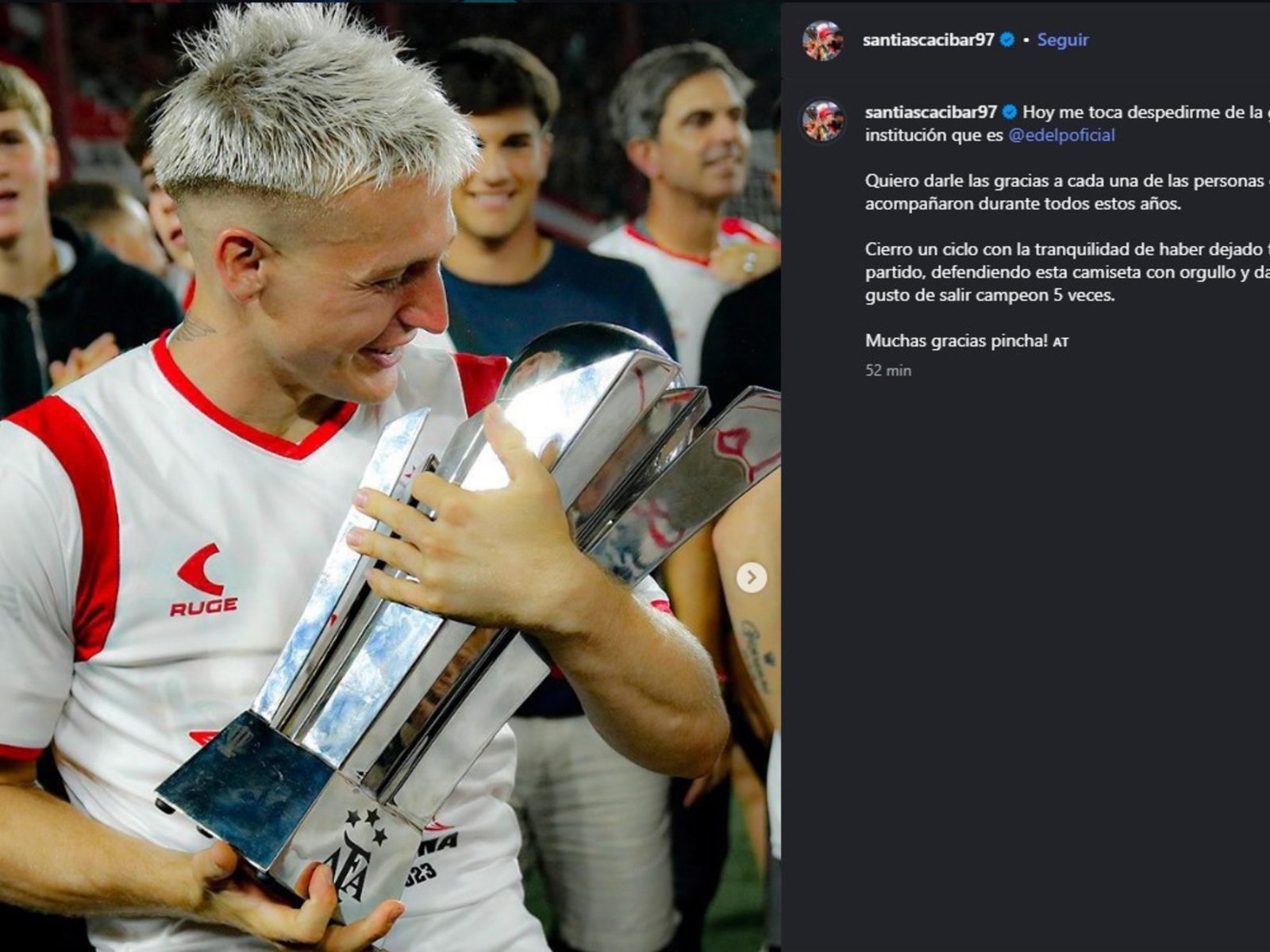Follow the account with Seguir
Viewport: 1270px width, 952px height.
(x=1063, y=40)
